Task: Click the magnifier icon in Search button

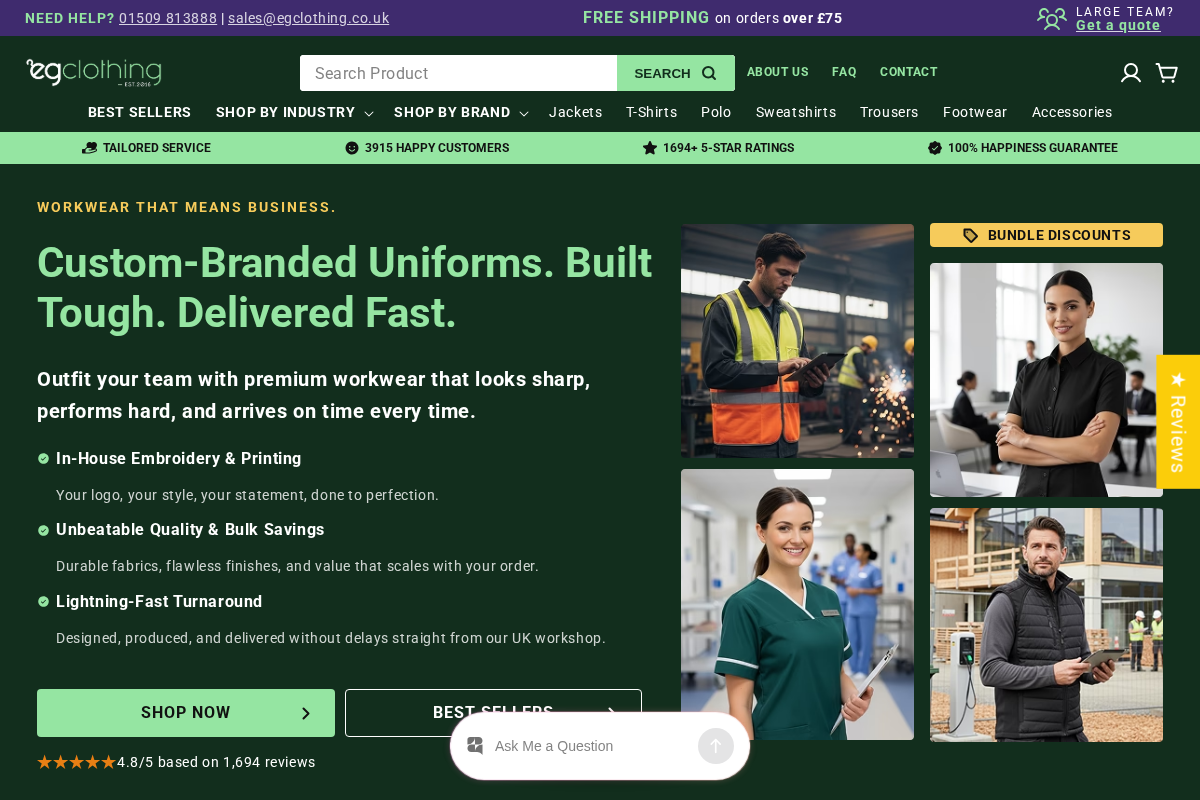Action: tap(709, 73)
